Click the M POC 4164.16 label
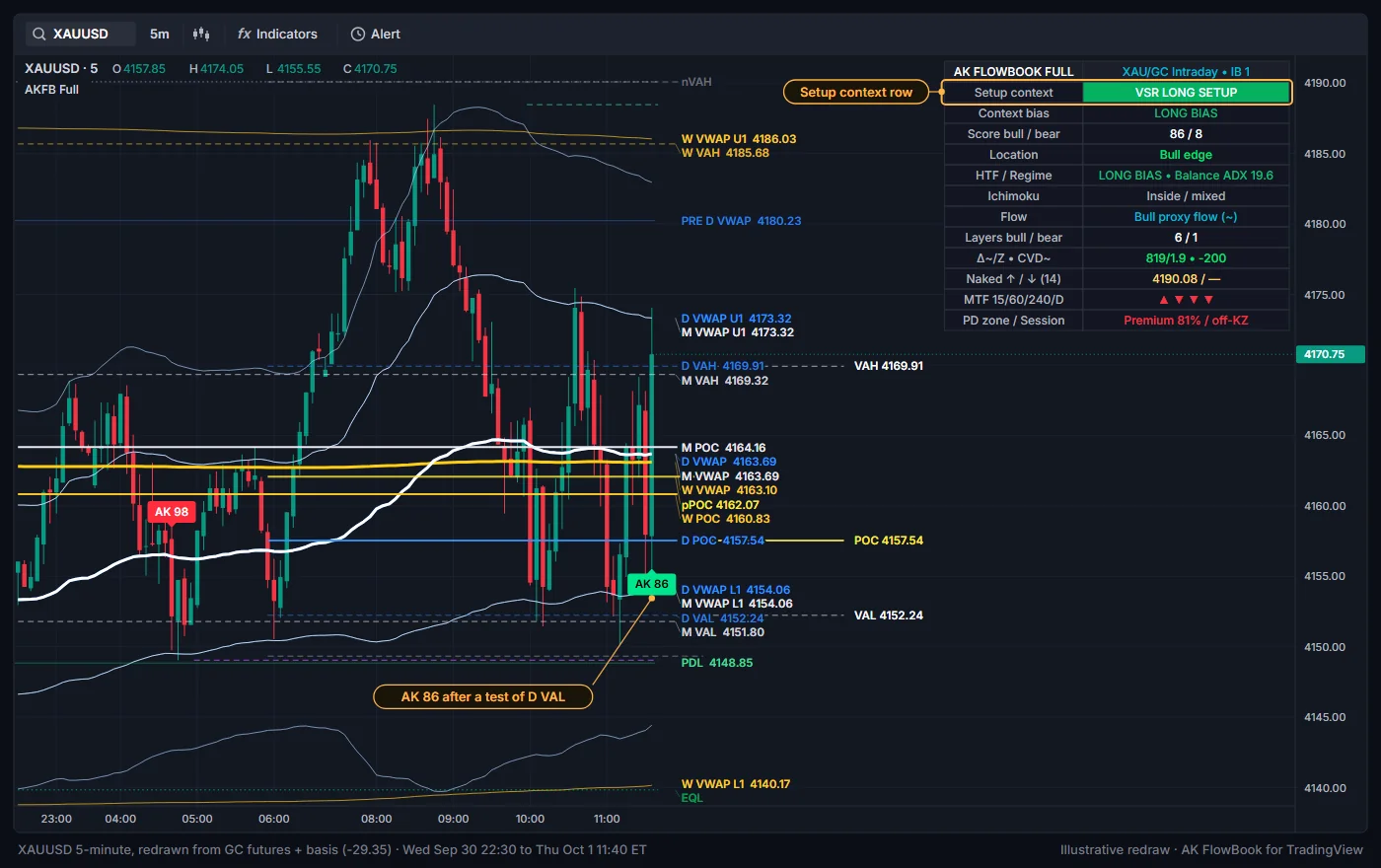The image size is (1381, 868). point(723,448)
